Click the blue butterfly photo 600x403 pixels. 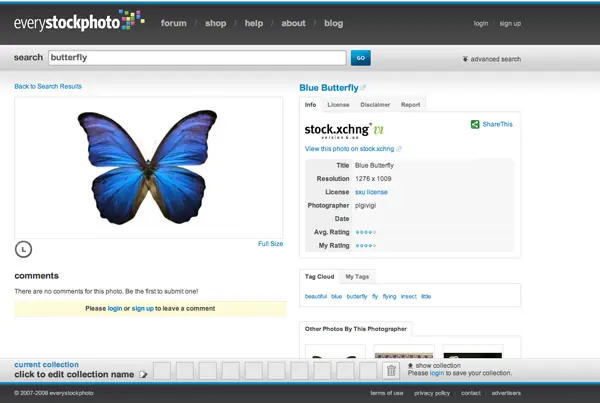(147, 167)
